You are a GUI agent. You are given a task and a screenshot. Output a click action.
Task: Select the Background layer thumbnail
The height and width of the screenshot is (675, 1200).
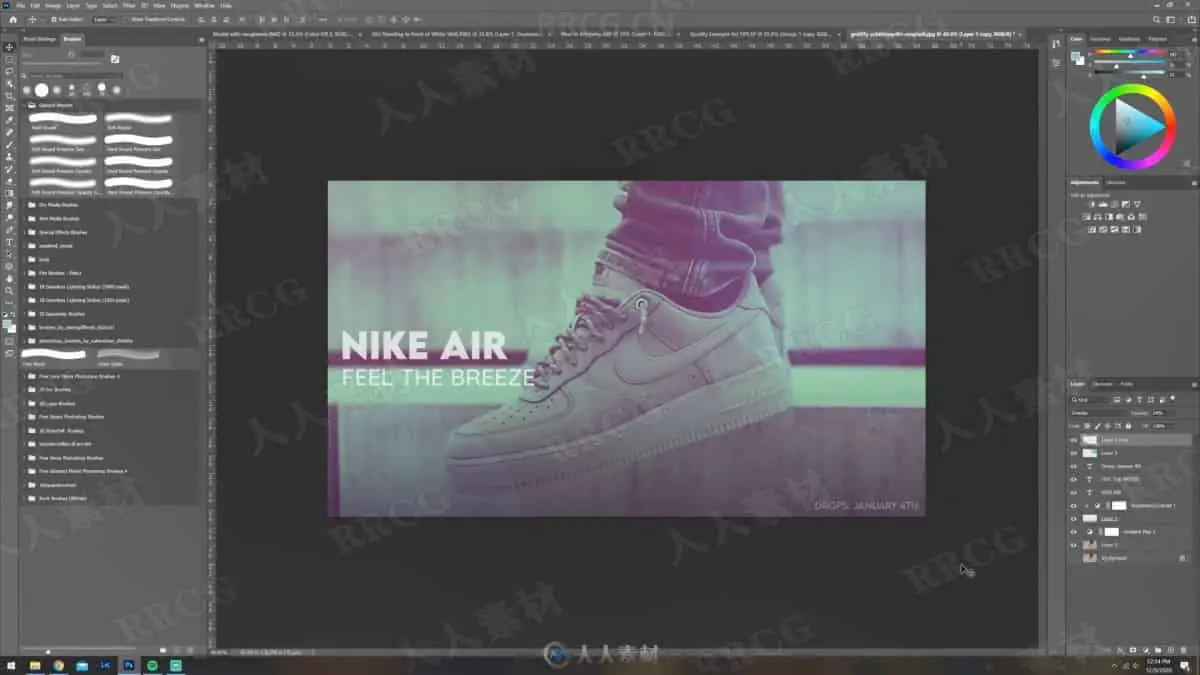coord(1089,557)
